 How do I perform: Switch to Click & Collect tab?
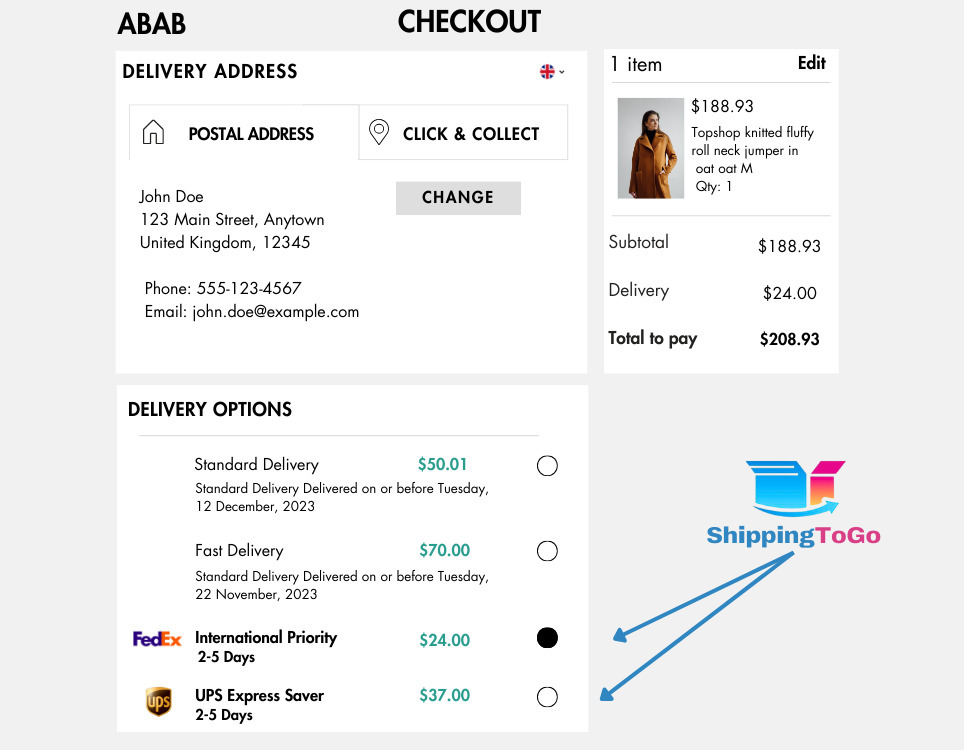(470, 134)
